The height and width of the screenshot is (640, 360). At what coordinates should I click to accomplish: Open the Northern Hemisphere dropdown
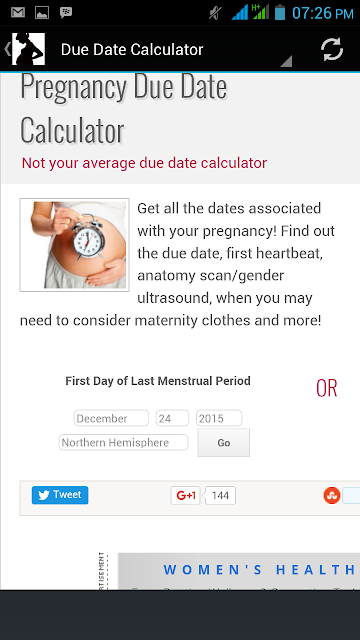pos(124,442)
